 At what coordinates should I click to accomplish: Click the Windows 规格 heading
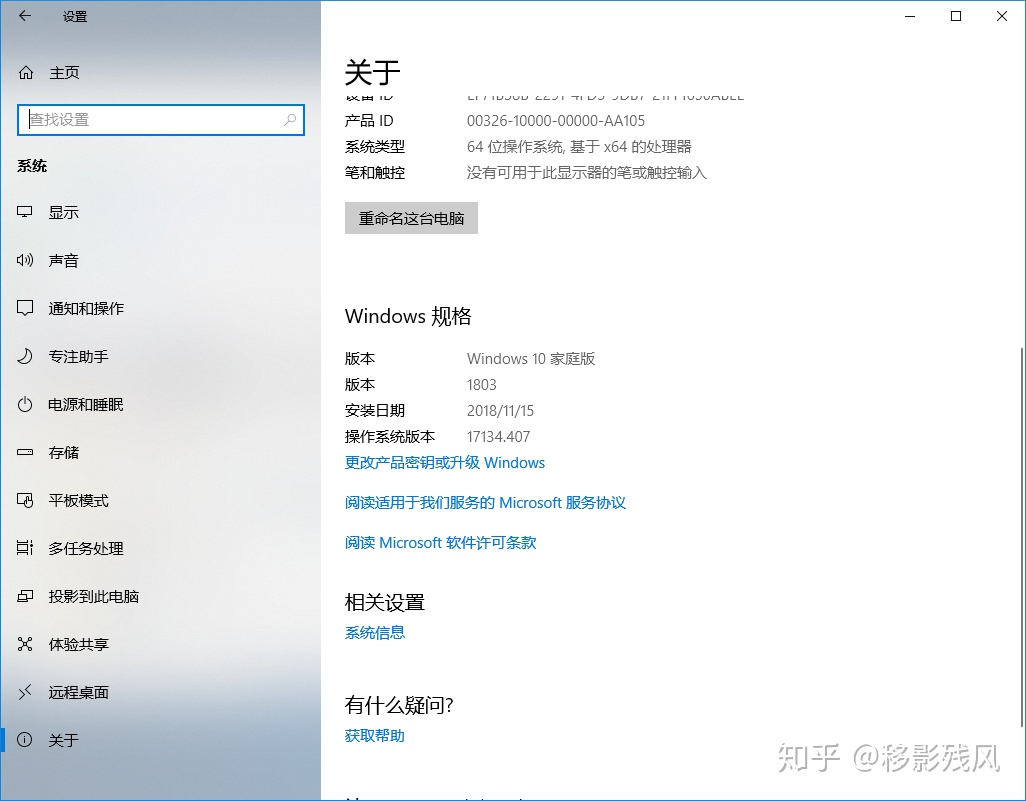click(408, 316)
